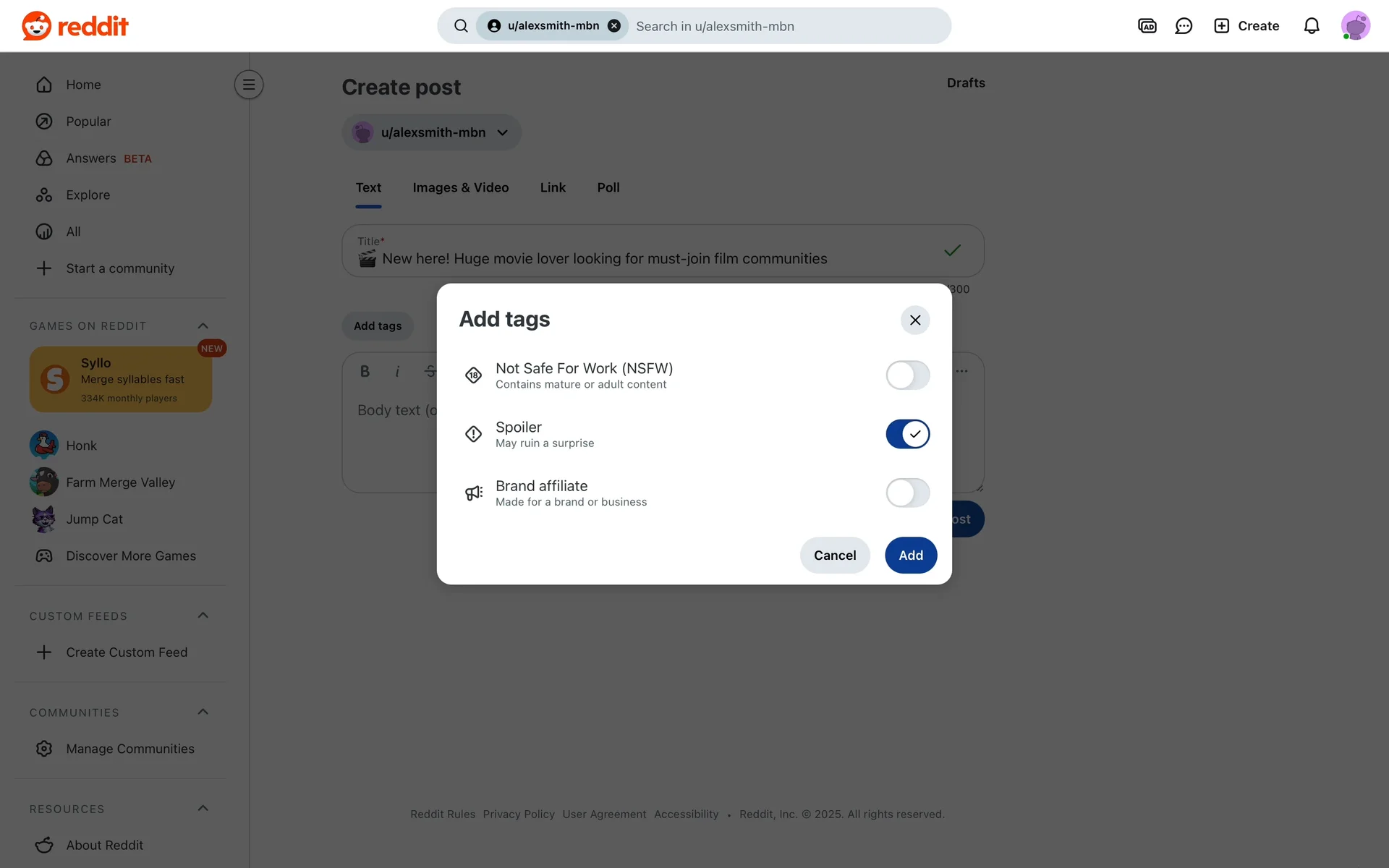Open the chat messages icon
Screen dimensions: 1389x868
pos(1184,26)
